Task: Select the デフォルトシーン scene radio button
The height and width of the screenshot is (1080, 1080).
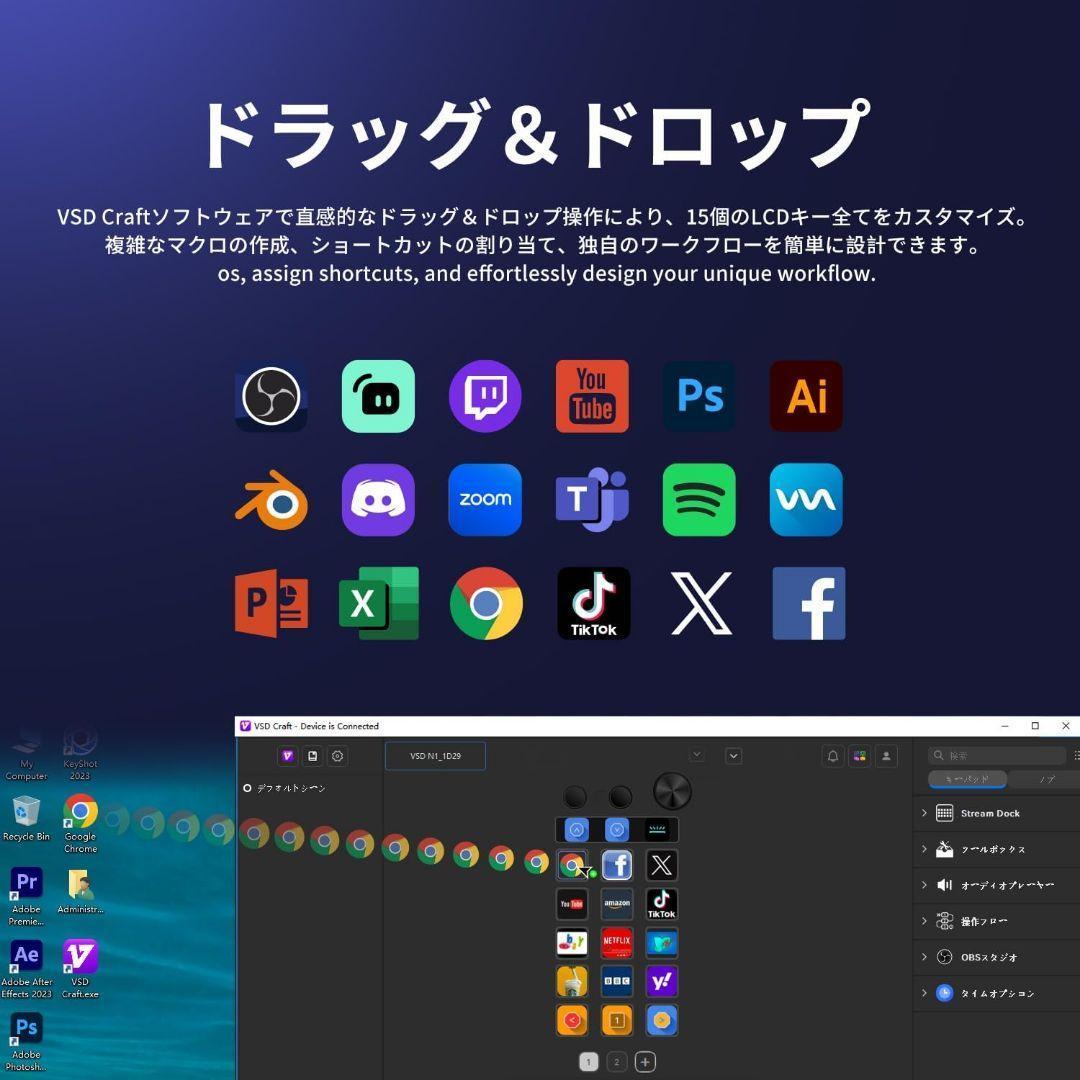Action: [x=247, y=788]
